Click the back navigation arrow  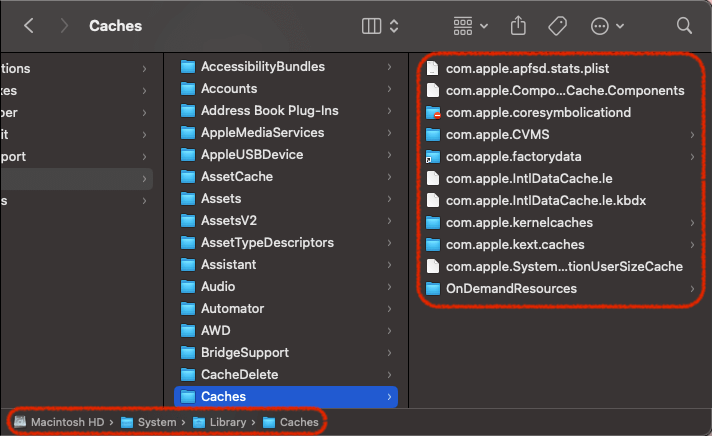[29, 26]
